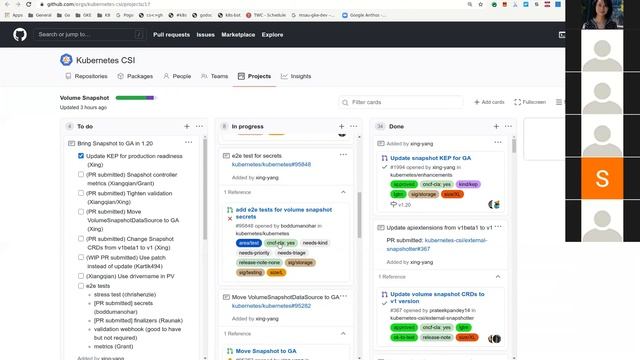Open kubernetes/kubernetes#95282 link
The height and width of the screenshot is (360, 640).
tap(271, 306)
